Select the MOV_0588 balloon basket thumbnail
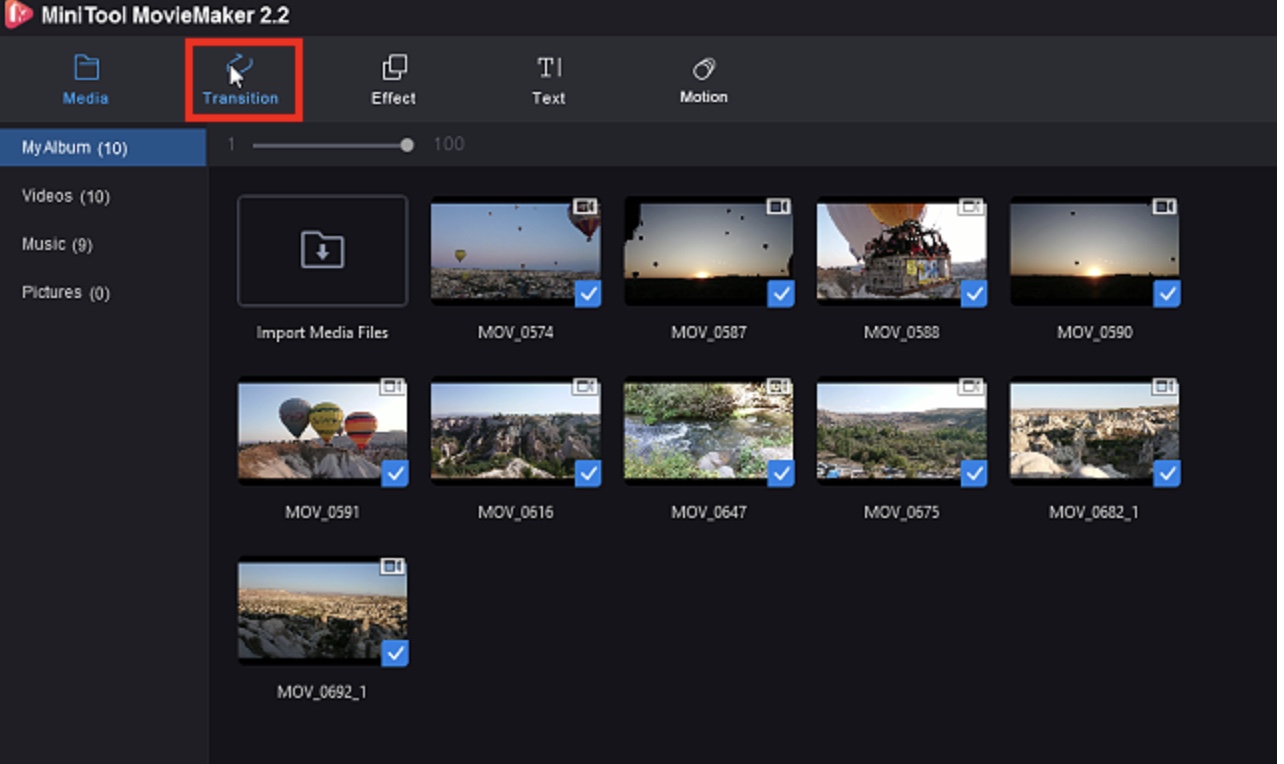This screenshot has height=764, width=1284. coord(902,250)
